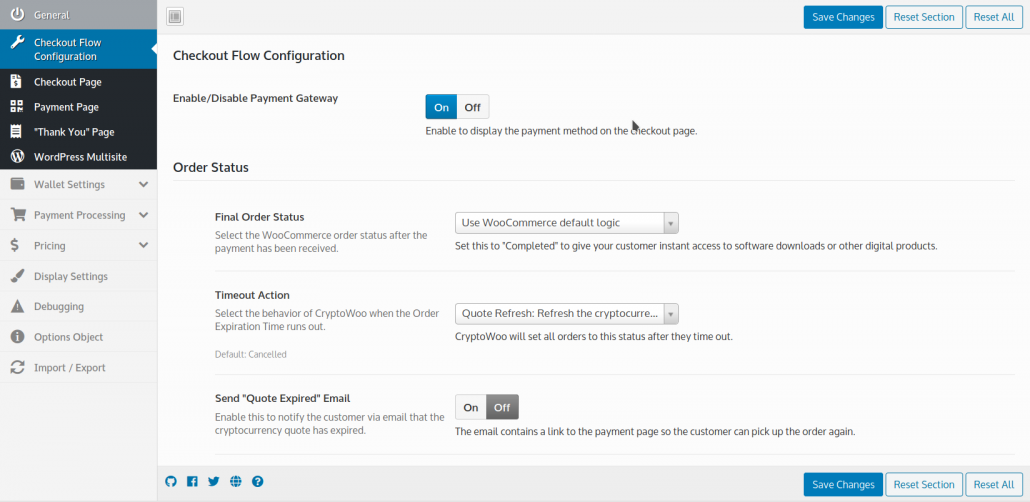Click the receipt icon for "Thank You" Page
The height and width of the screenshot is (502, 1030).
pos(17,132)
